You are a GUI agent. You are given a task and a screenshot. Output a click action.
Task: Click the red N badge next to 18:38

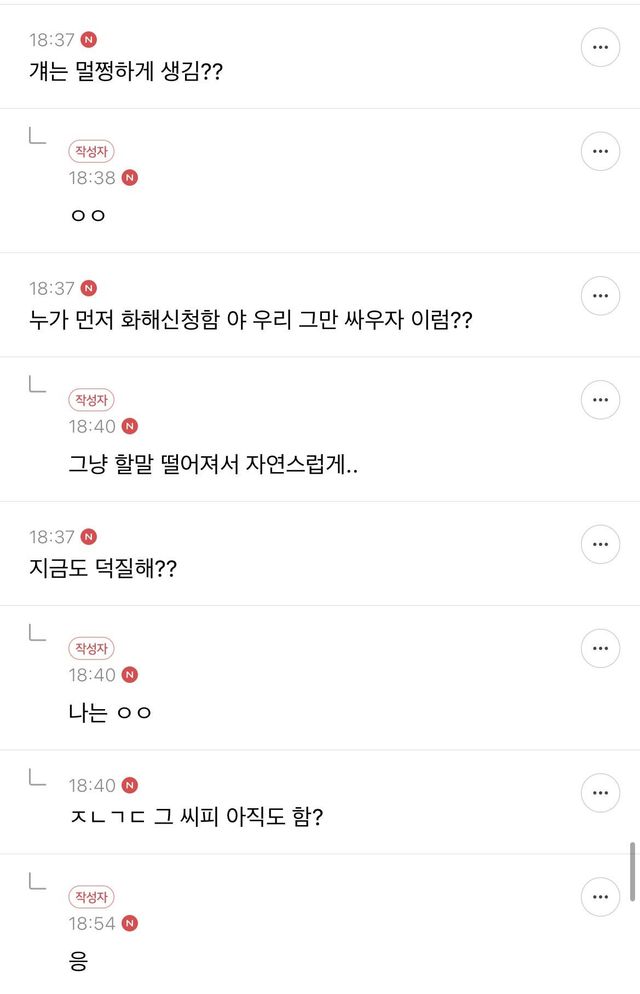pyautogui.click(x=129, y=178)
